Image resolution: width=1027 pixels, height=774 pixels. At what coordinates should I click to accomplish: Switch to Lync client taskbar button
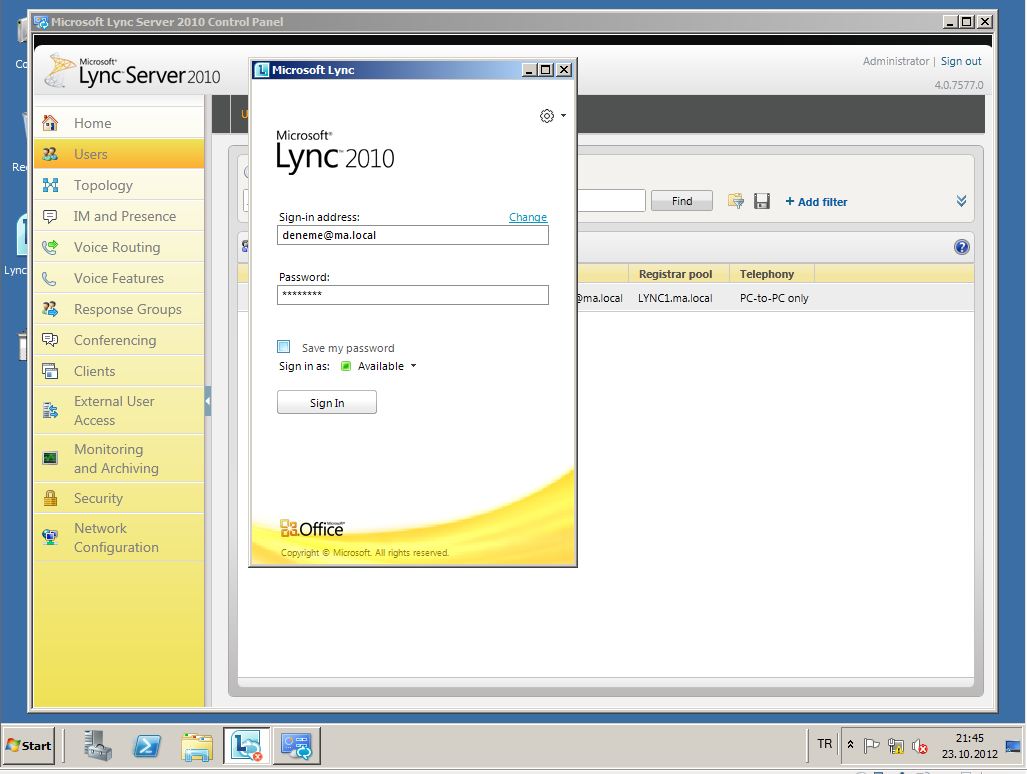246,746
